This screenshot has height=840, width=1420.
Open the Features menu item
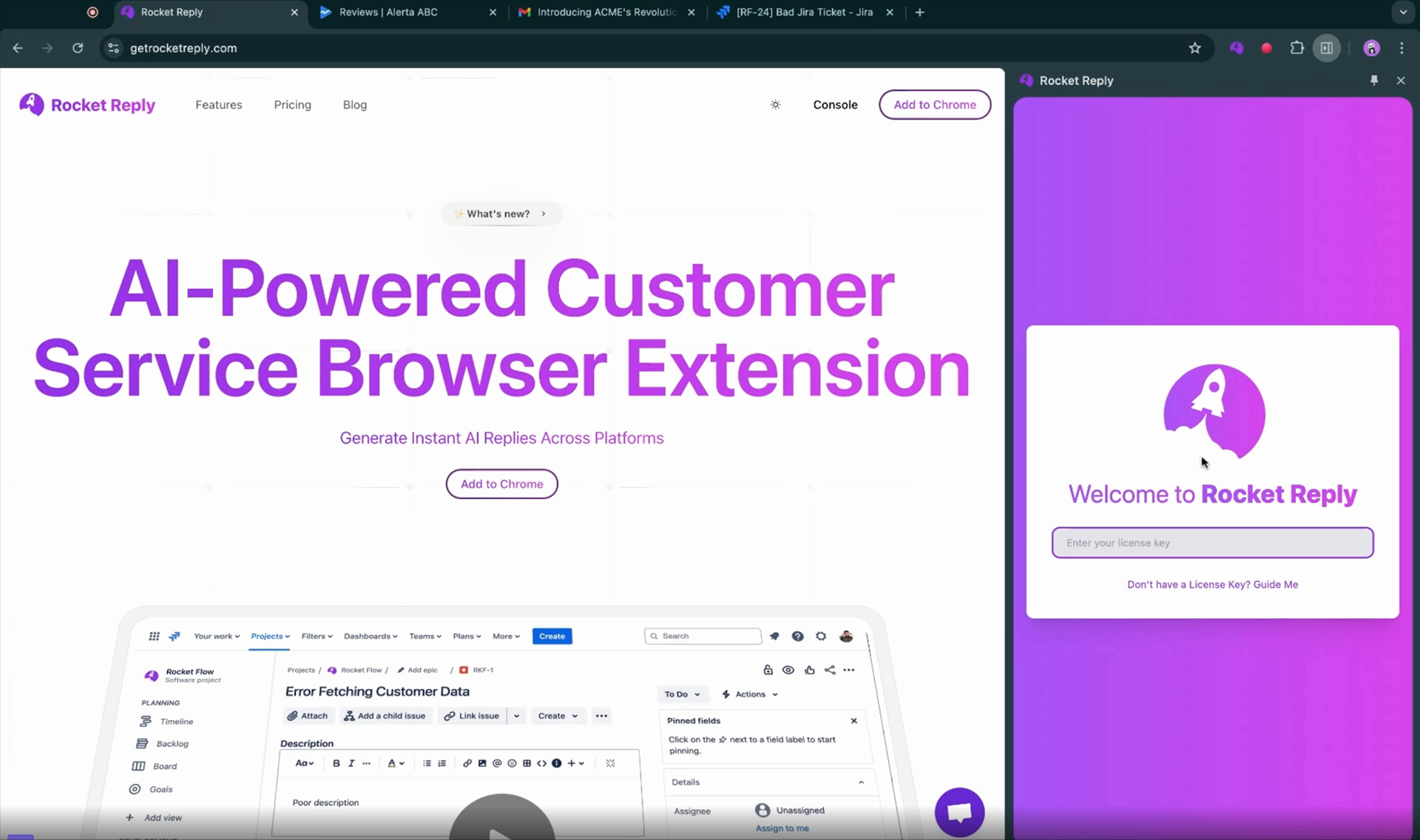[x=218, y=104]
